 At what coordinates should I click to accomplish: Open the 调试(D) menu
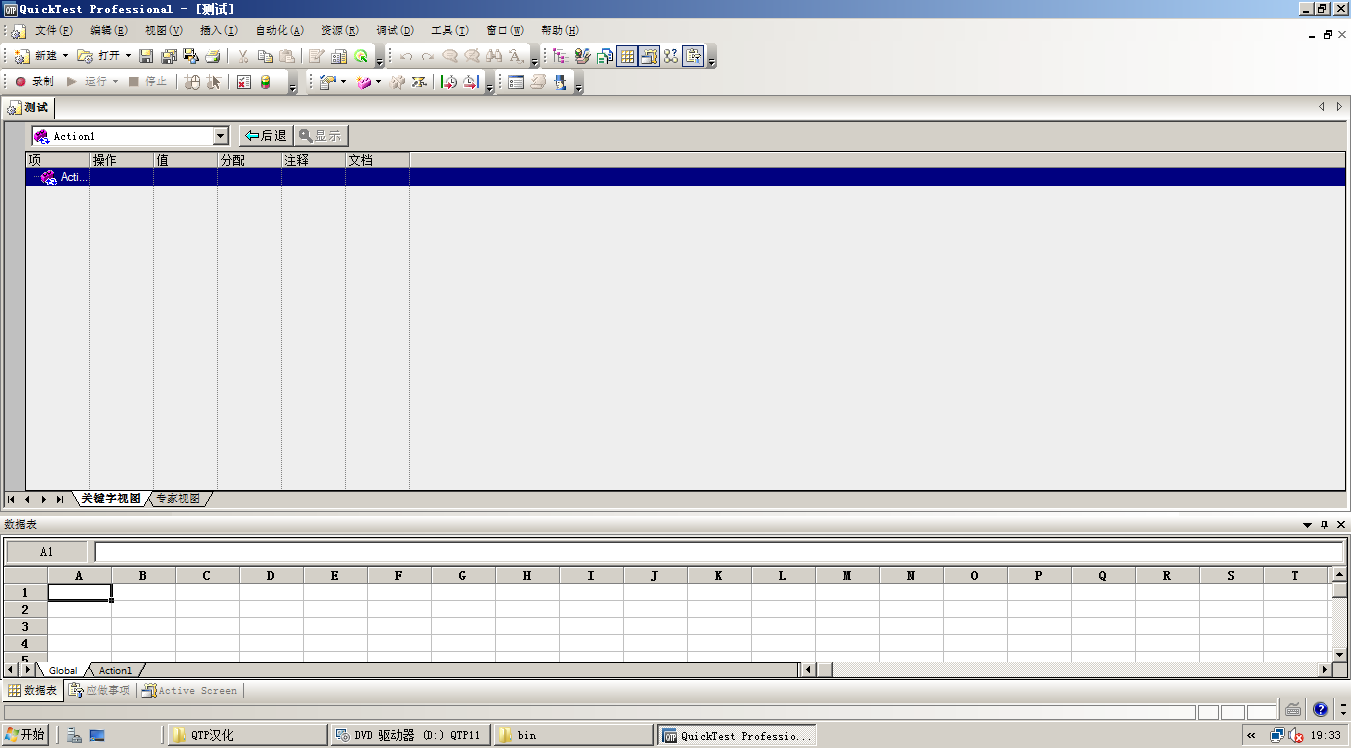click(395, 31)
